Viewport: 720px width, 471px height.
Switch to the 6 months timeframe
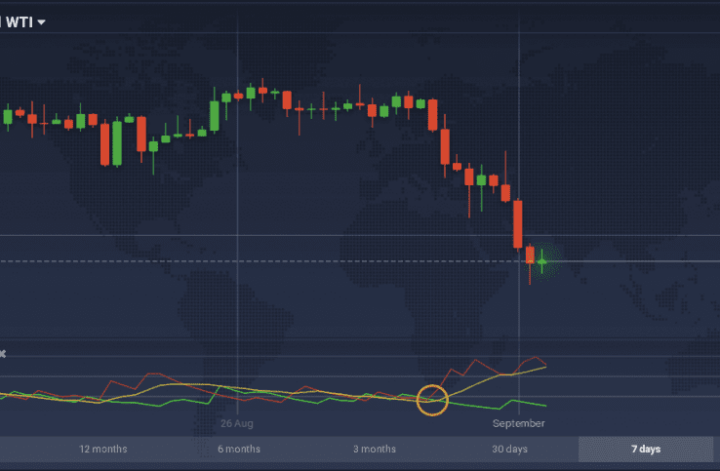[x=239, y=449]
